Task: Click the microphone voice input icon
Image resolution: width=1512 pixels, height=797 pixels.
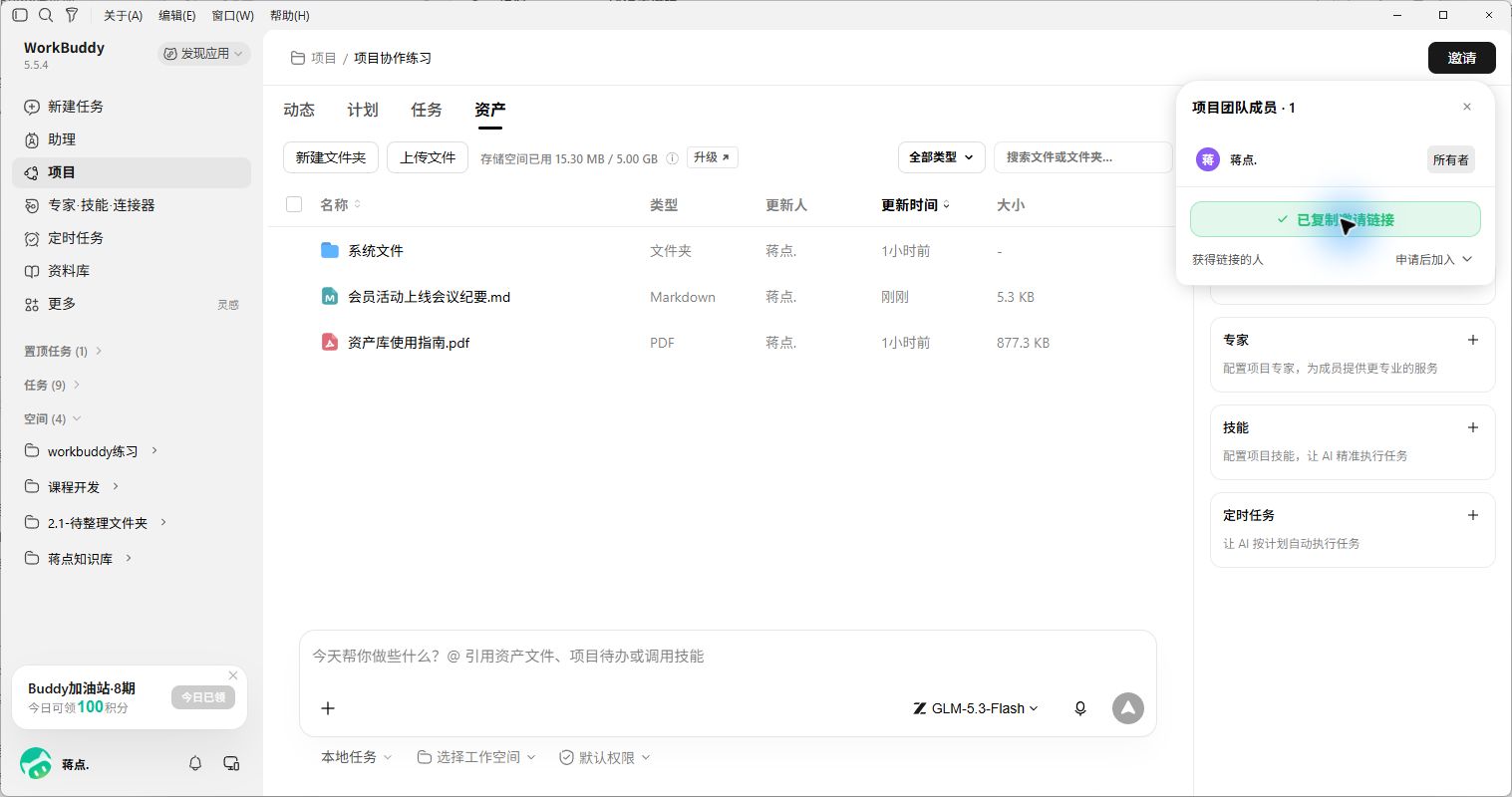Action: (1080, 708)
